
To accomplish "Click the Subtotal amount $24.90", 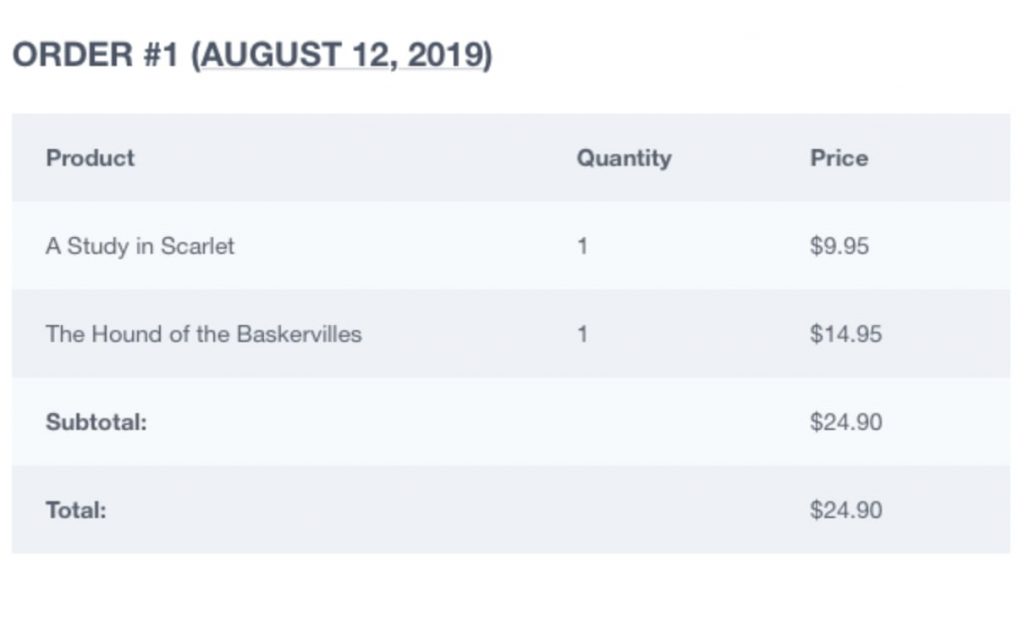I will click(x=846, y=423).
